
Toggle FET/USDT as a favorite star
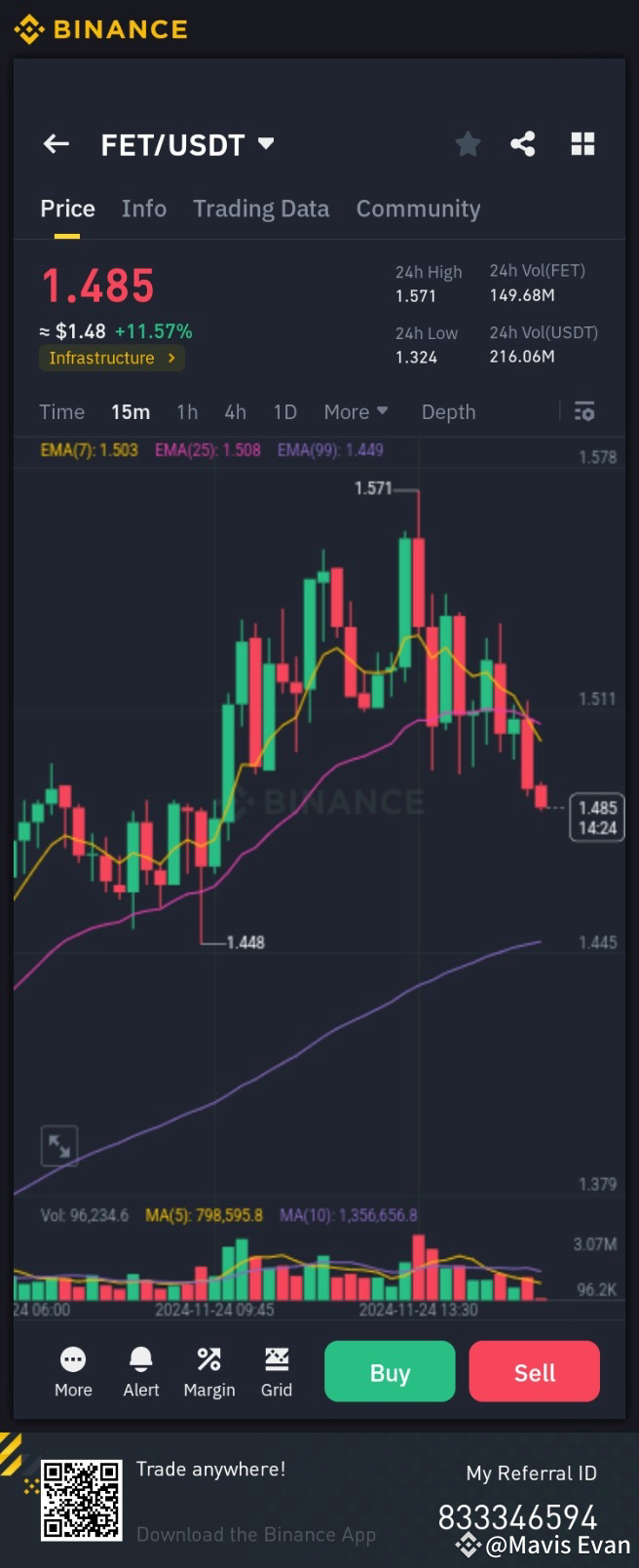468,143
